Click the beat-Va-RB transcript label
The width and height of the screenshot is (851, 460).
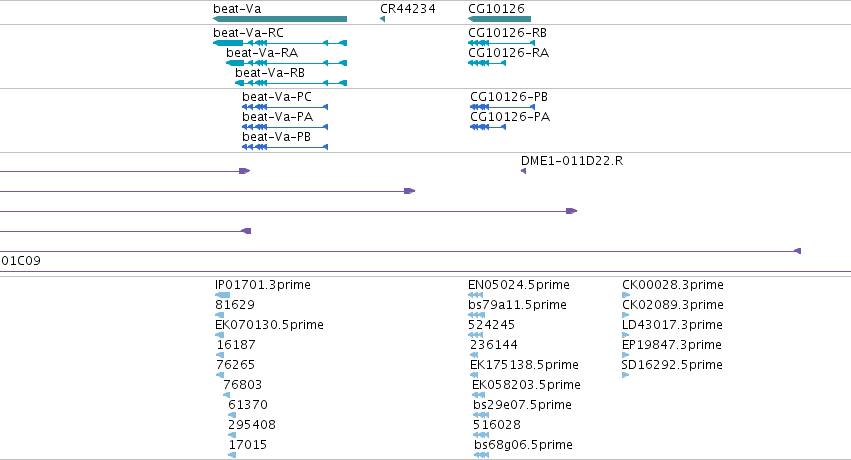click(270, 73)
